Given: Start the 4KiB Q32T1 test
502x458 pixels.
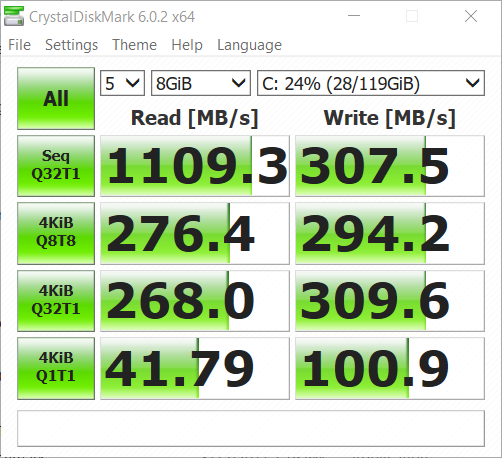Looking at the screenshot, I should click(x=56, y=301).
